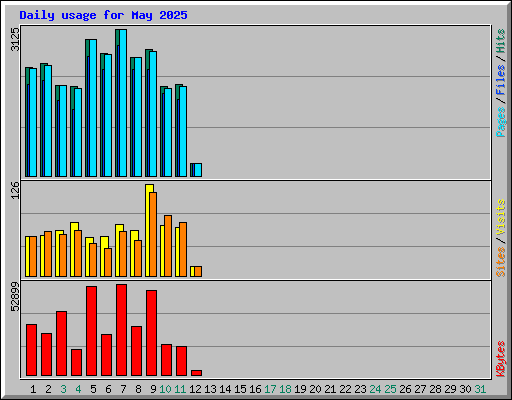The image size is (512, 400).
Task: Click the day 29 axis label
Action: (450, 389)
